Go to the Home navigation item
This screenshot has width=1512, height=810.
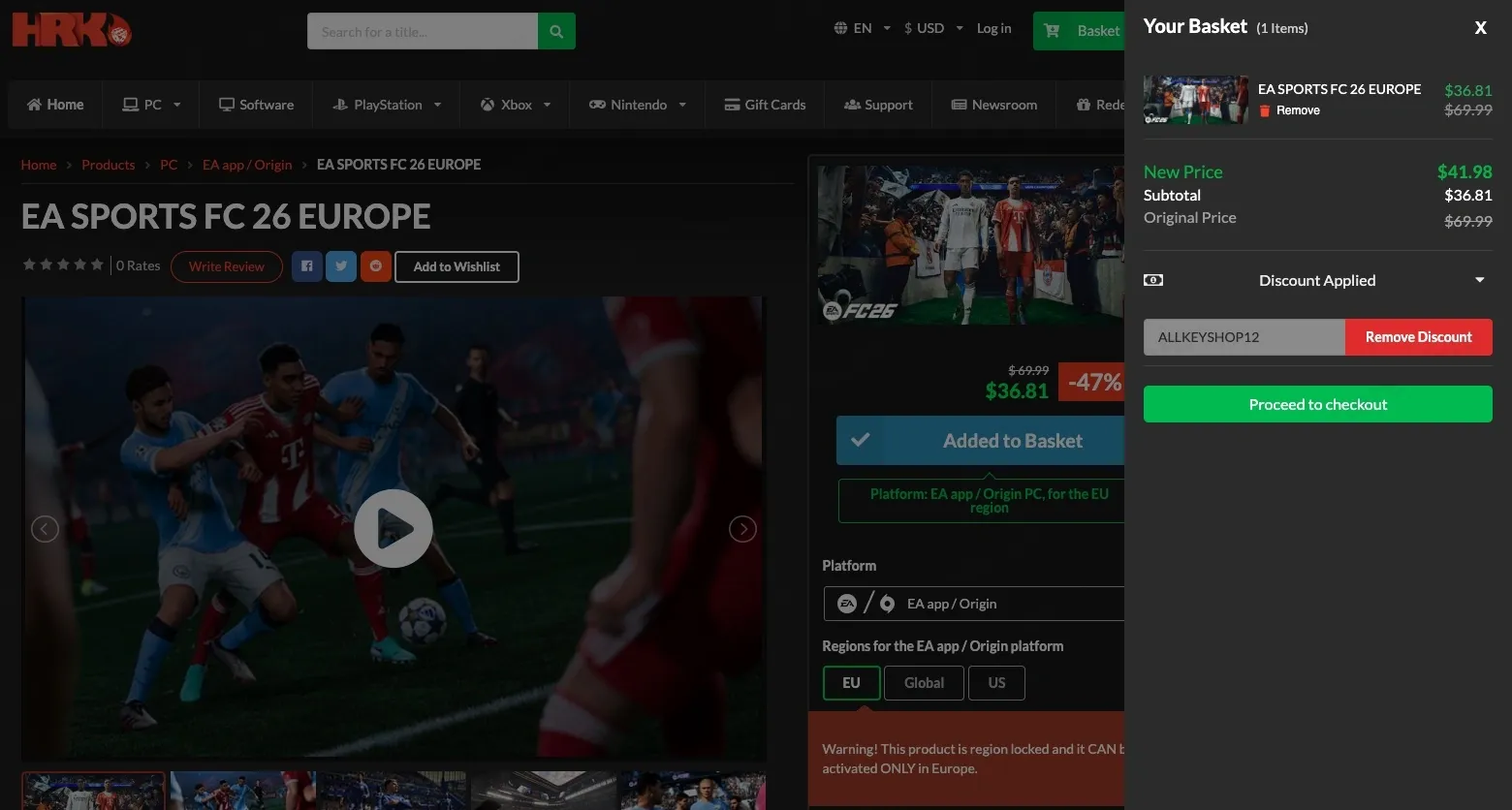tap(55, 105)
